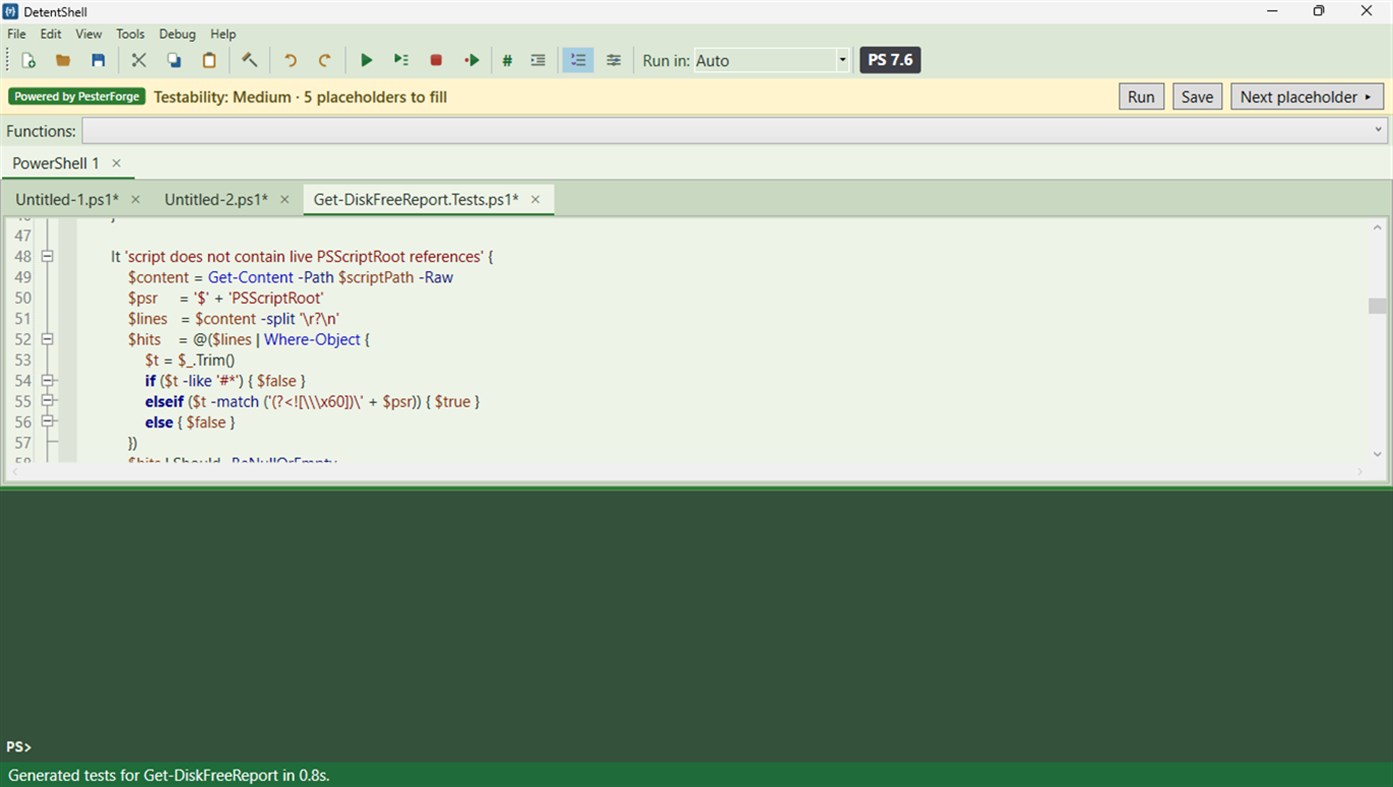Screen dimensions: 1393x787
Task: Collapse the fold marker at line 48
Action: (47, 256)
